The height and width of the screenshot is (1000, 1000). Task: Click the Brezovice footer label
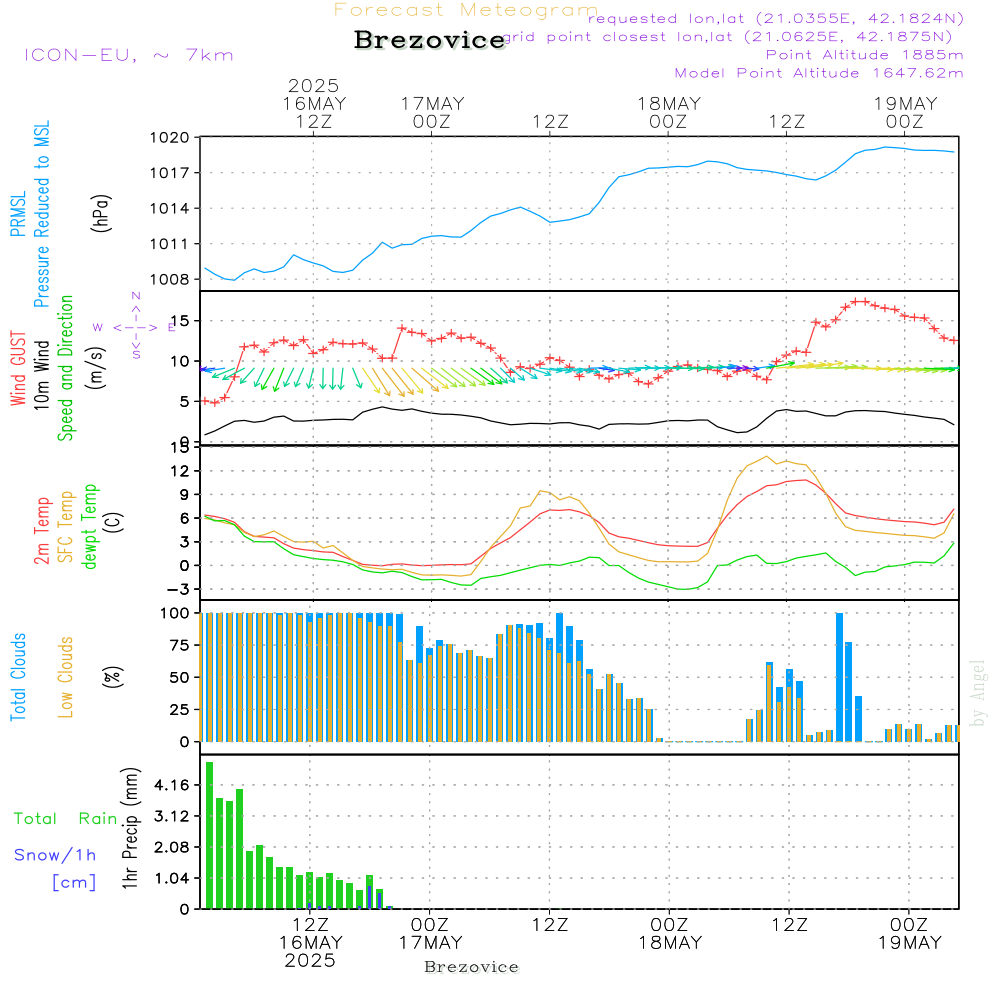pyautogui.click(x=471, y=967)
